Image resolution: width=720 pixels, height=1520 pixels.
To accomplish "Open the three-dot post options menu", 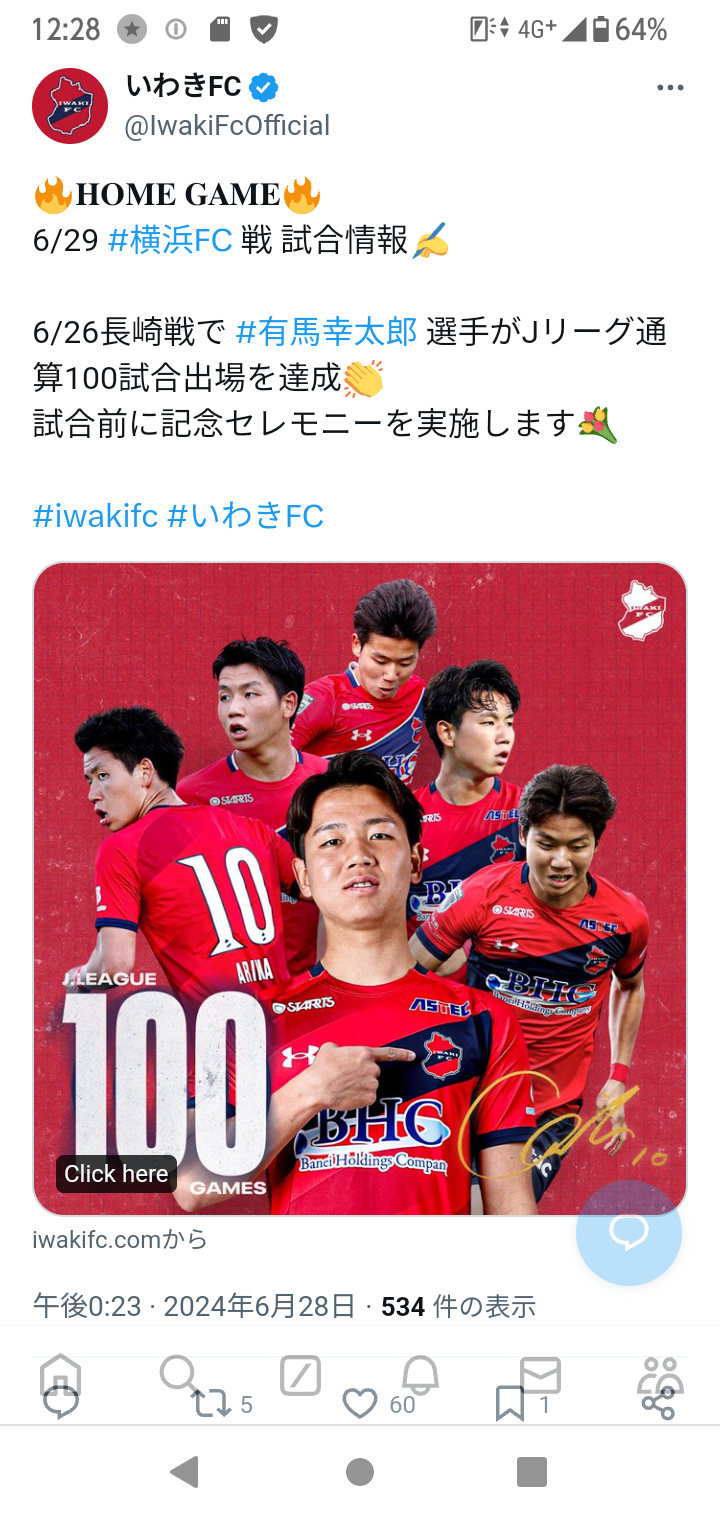I will (670, 88).
